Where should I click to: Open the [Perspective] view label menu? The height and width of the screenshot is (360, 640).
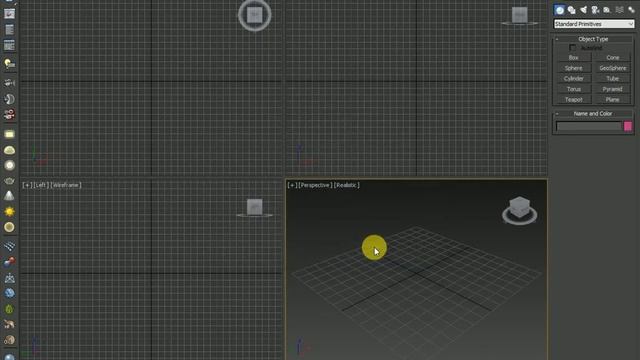tap(315, 185)
